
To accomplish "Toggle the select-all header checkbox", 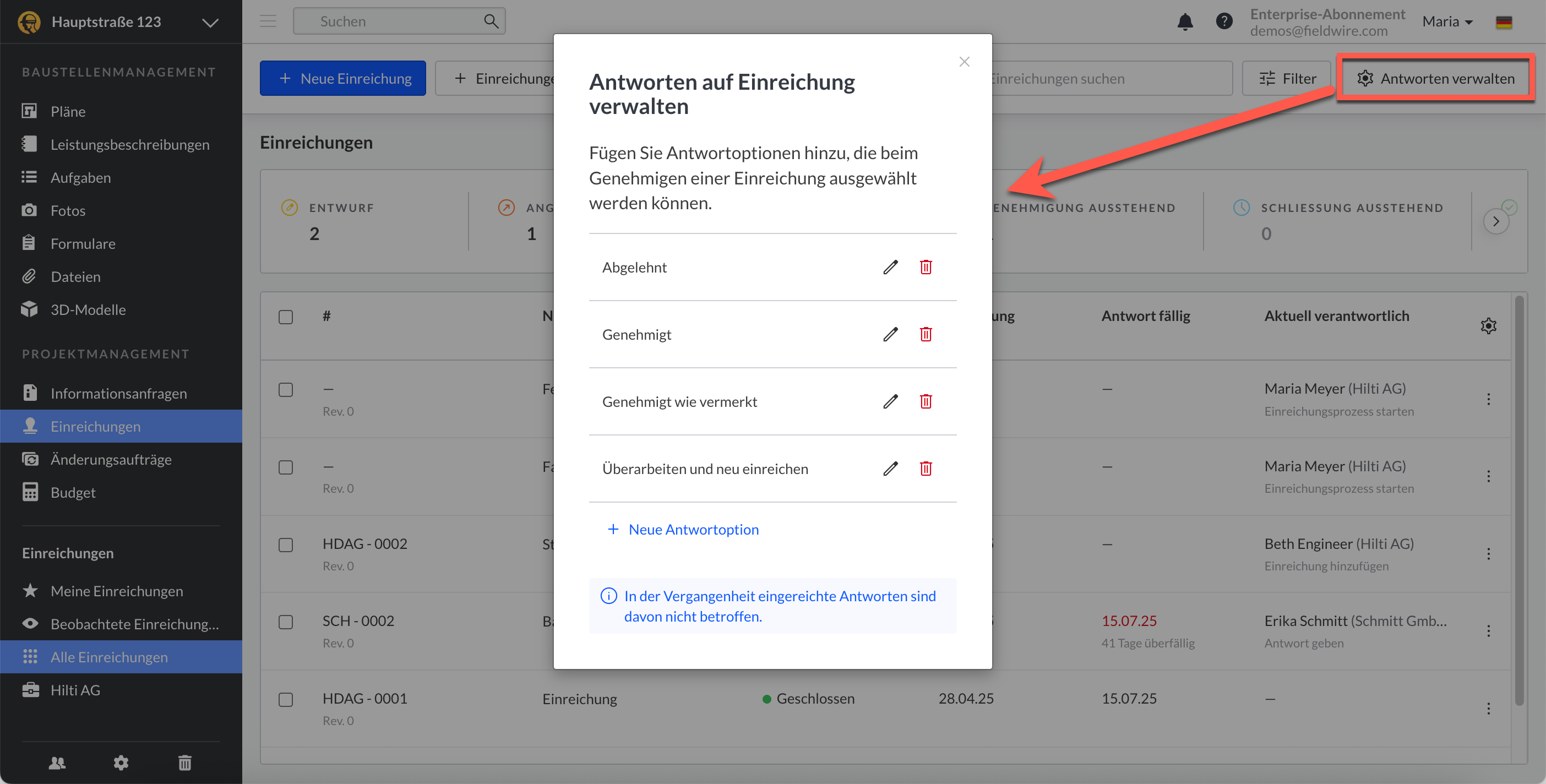I will pos(286,317).
